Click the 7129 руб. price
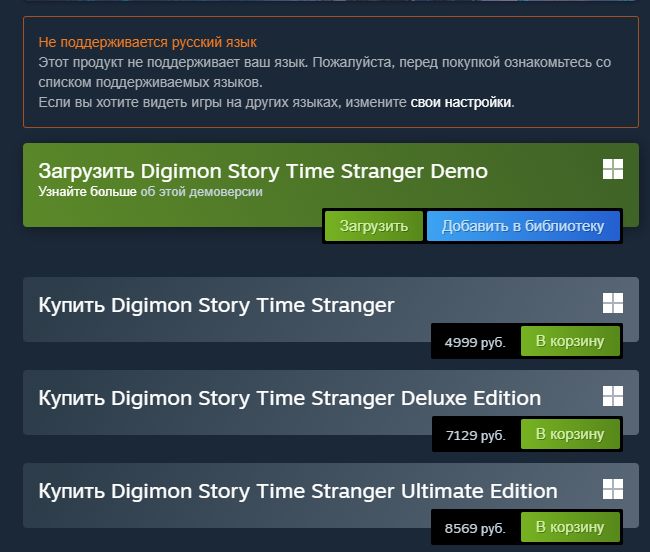The height and width of the screenshot is (552, 650). tap(475, 435)
